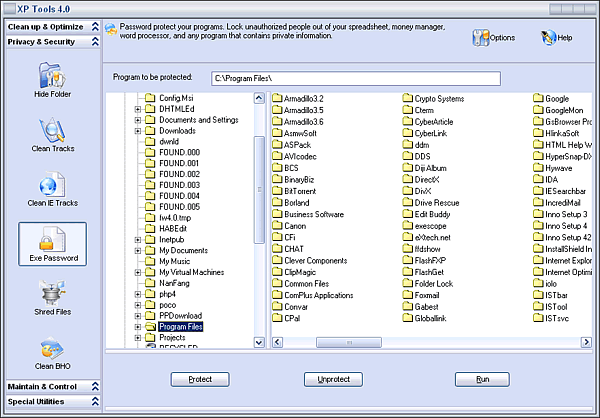The height and width of the screenshot is (418, 600).
Task: Click the folder tree scroll down arrow
Action: pos(259,342)
